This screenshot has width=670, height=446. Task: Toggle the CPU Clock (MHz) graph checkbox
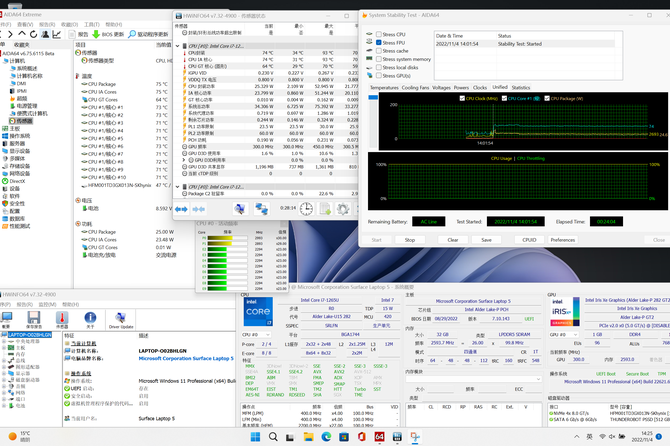(462, 98)
